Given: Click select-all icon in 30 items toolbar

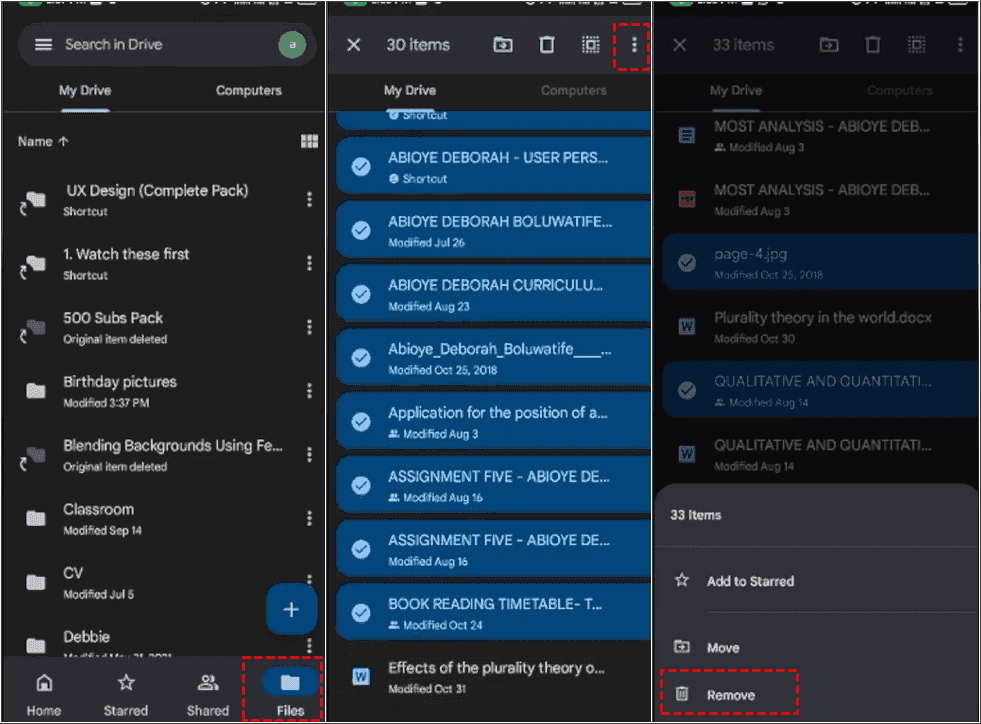Looking at the screenshot, I should pos(590,45).
